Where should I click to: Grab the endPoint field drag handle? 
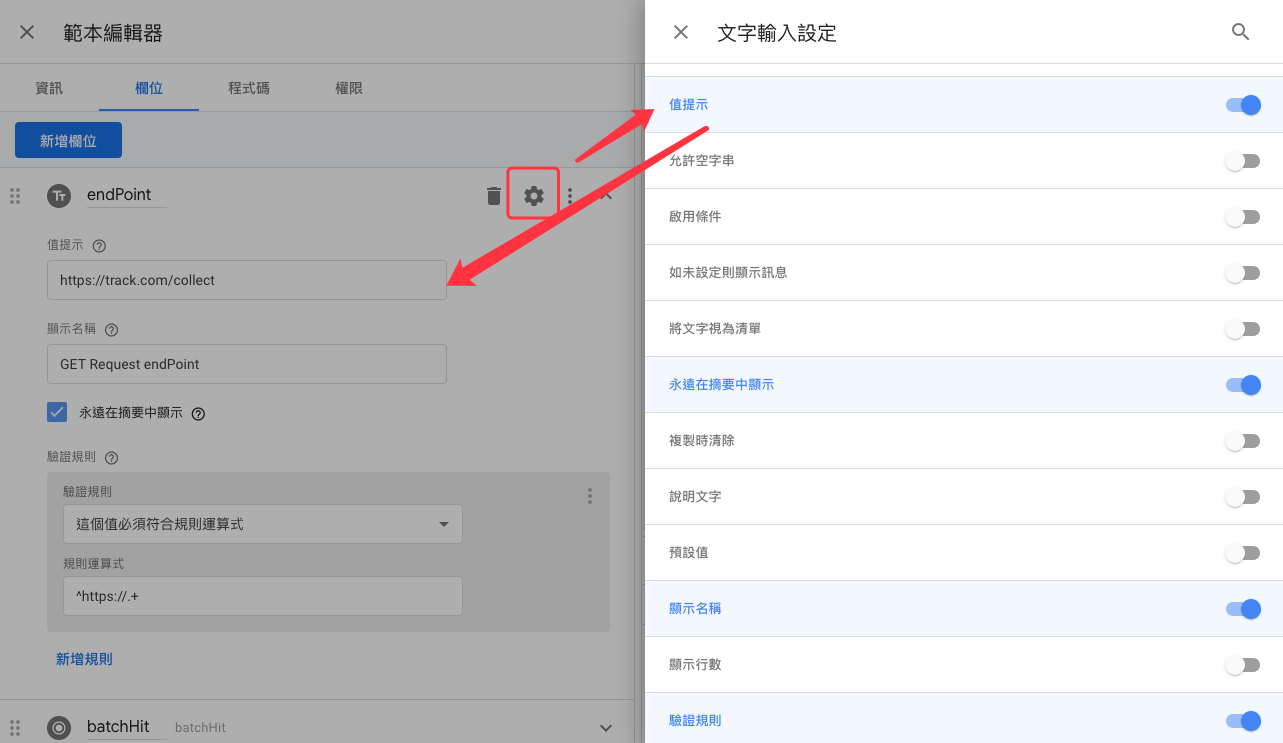[x=15, y=196]
